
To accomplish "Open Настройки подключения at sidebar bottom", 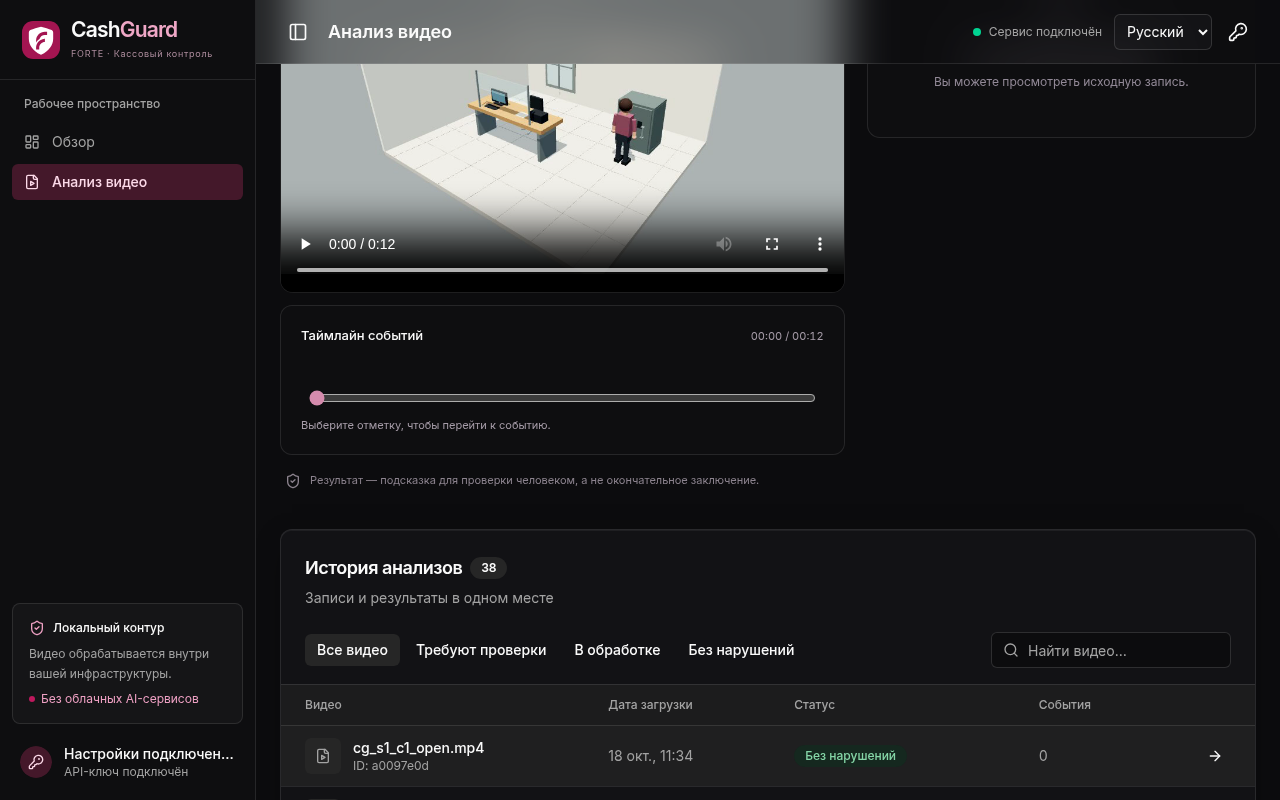I will click(x=127, y=761).
